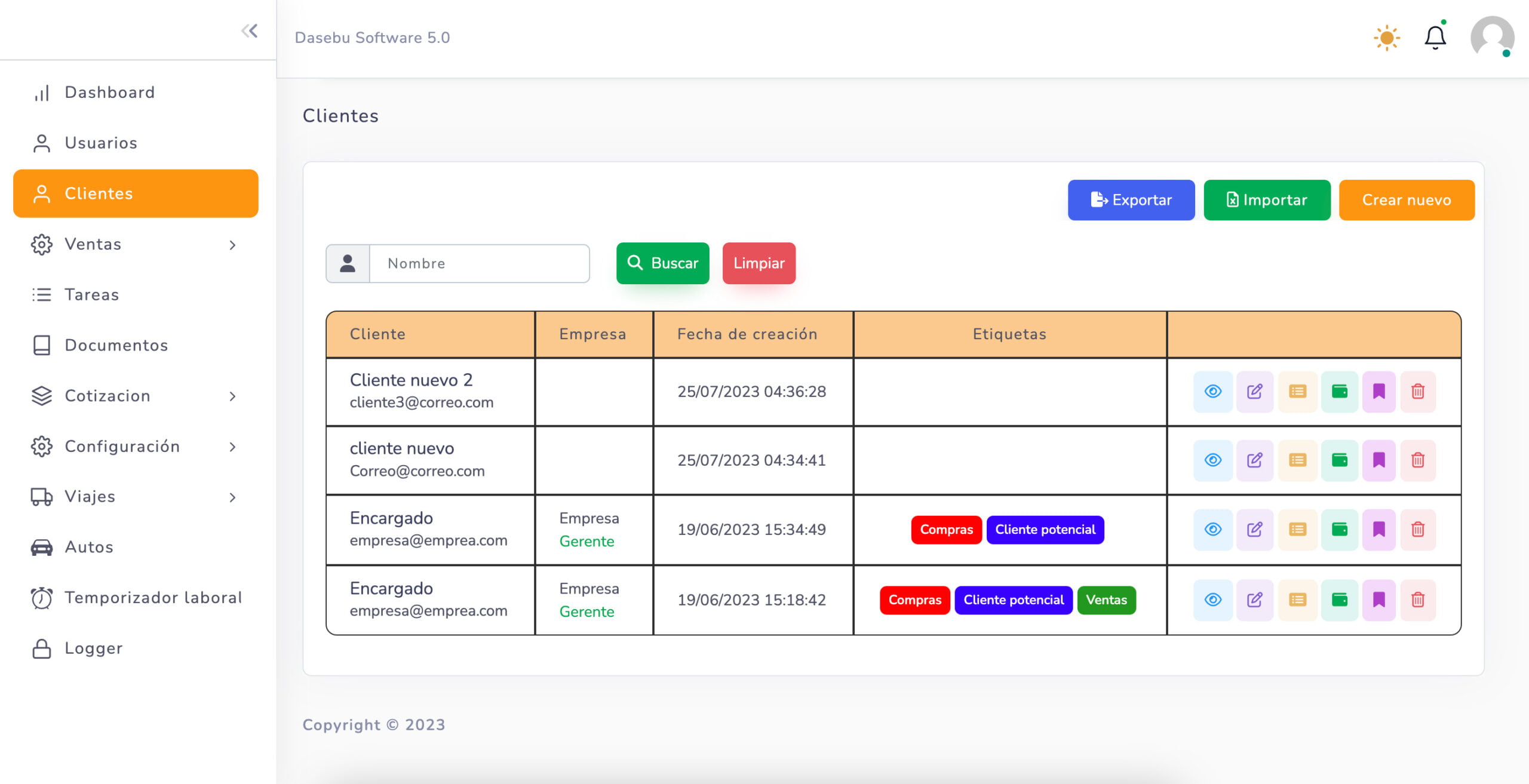
Task: Open Autos menu item
Action: (x=136, y=547)
